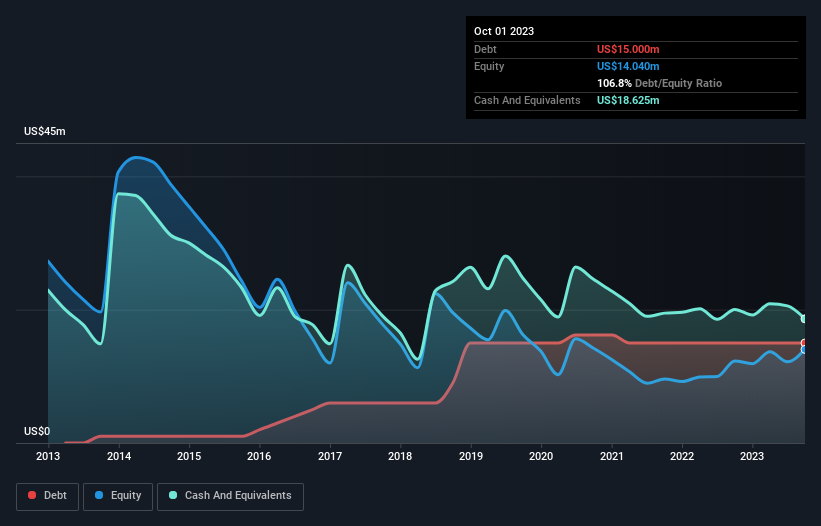The image size is (821, 526).
Task: Click the 2023 x-axis label
Action: (x=752, y=456)
